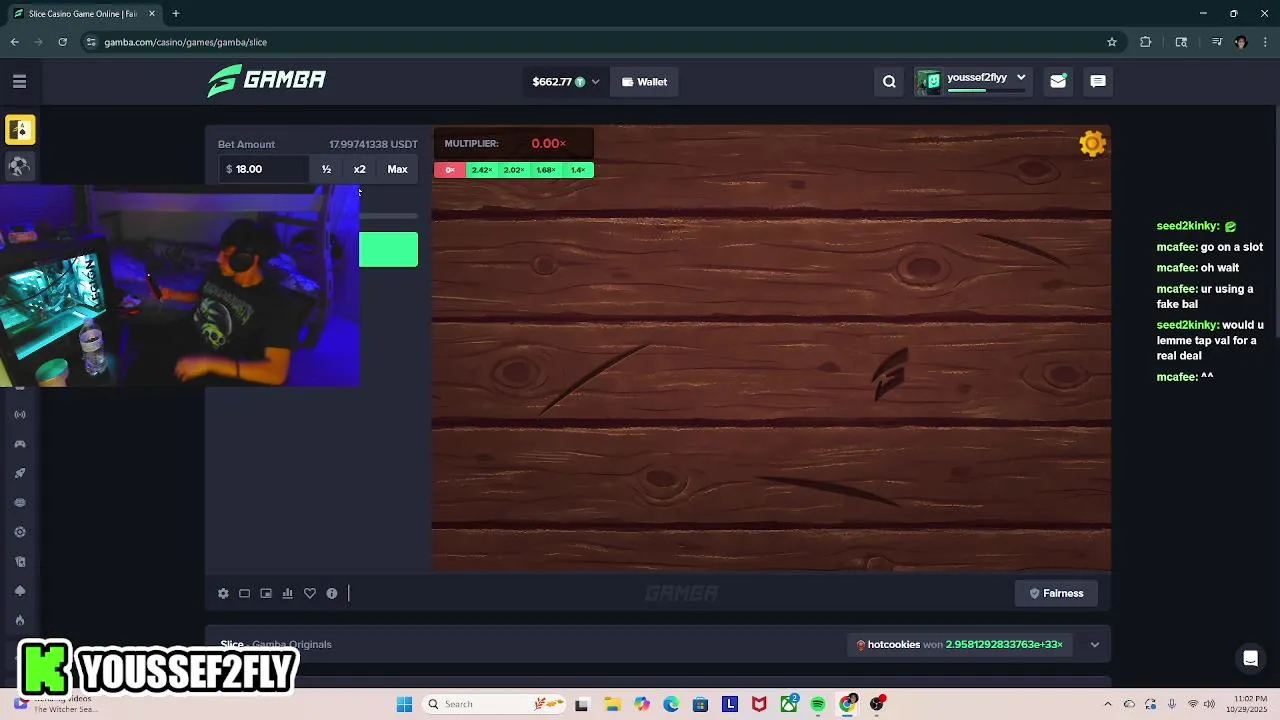Image resolution: width=1280 pixels, height=720 pixels.
Task: Expand the hotcookies recent wins chevron
Action: click(x=1095, y=645)
